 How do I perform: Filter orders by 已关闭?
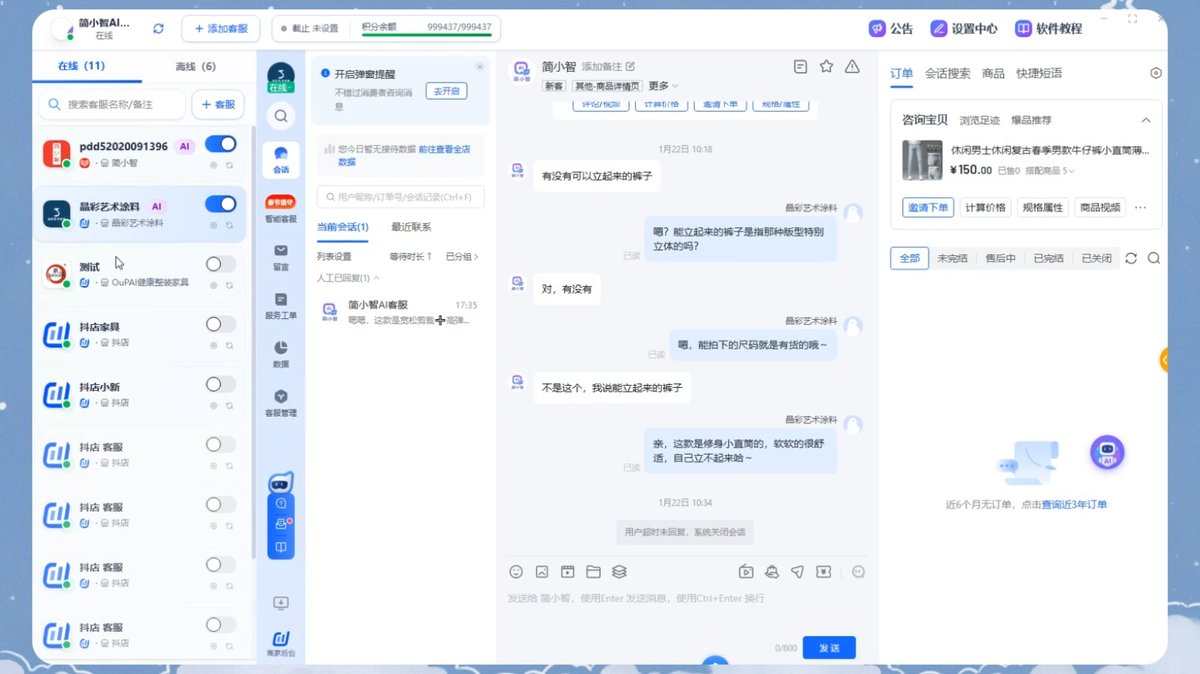tap(1096, 258)
